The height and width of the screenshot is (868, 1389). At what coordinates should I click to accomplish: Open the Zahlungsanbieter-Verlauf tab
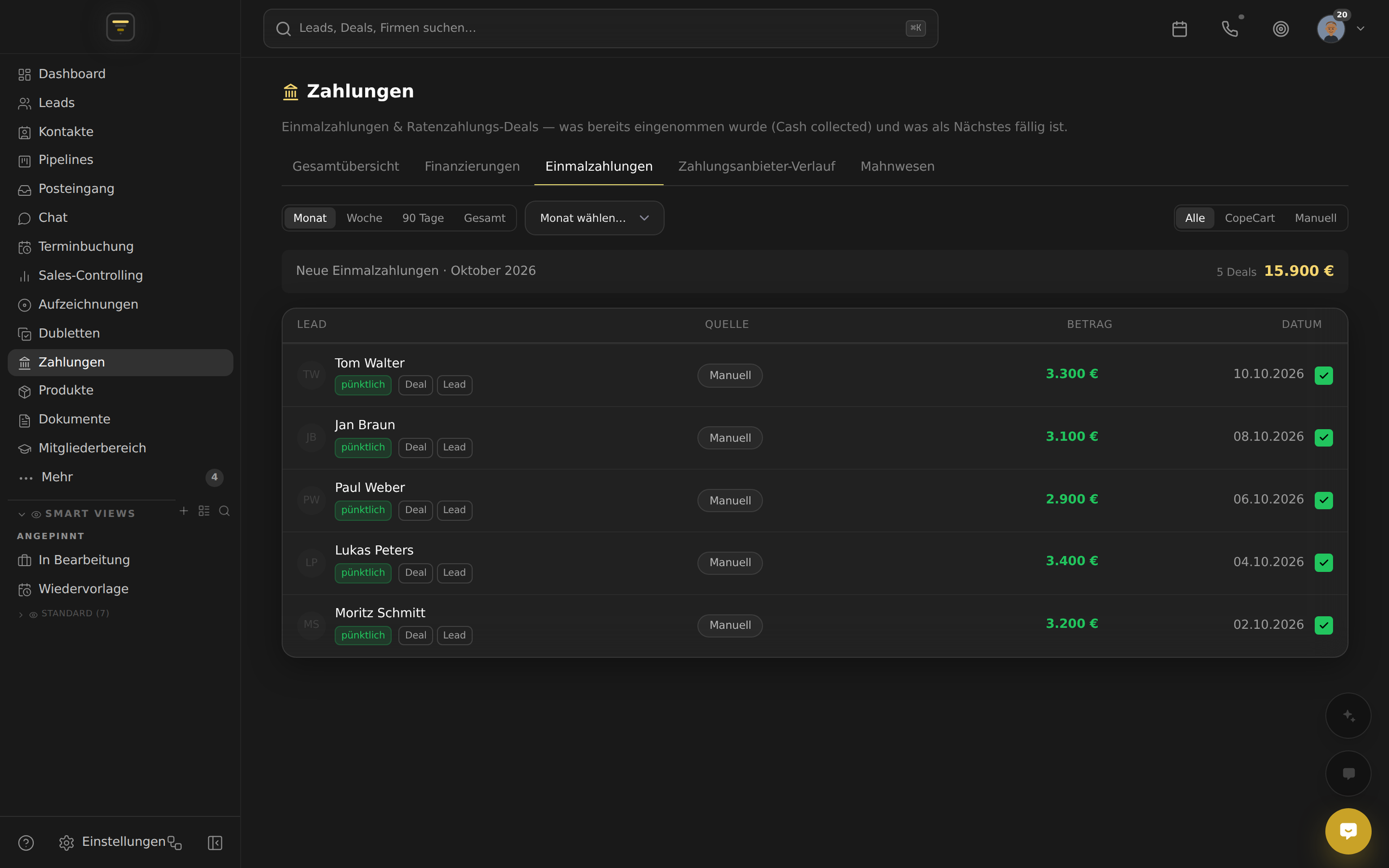pos(756,167)
